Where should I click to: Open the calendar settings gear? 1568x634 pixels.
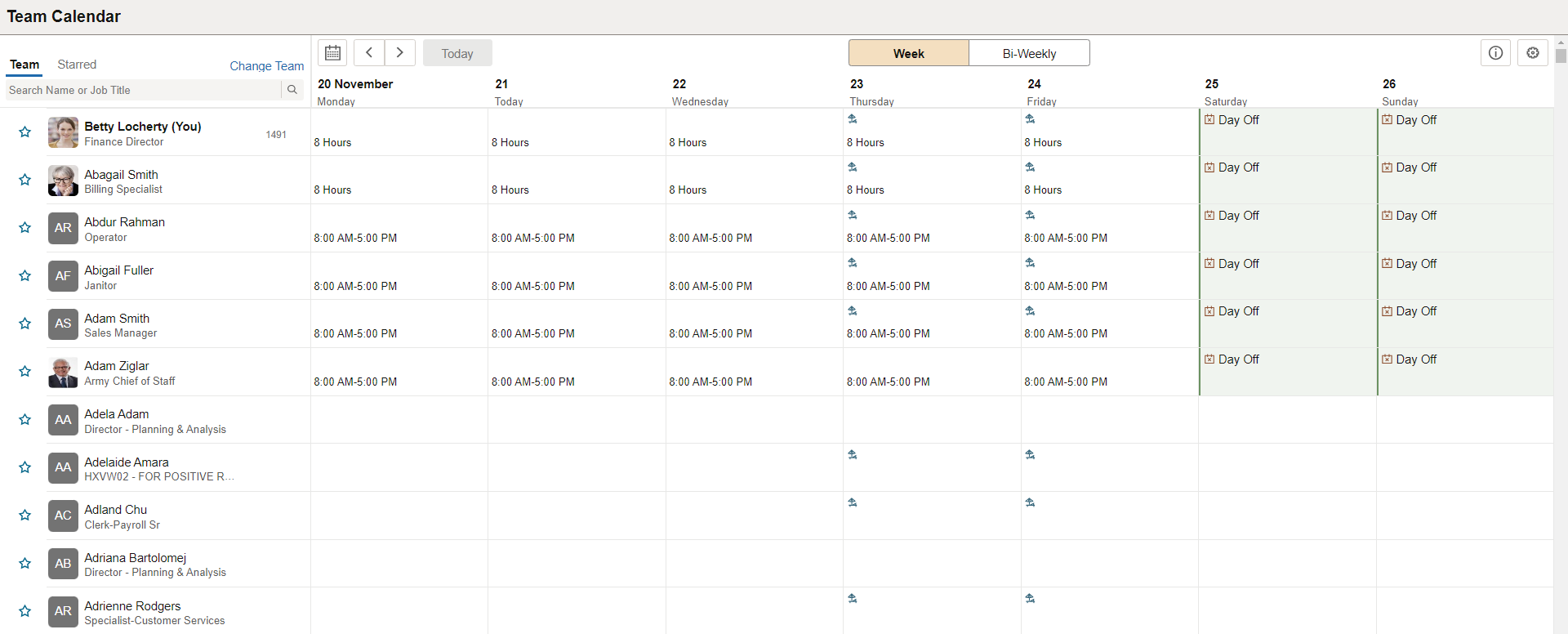point(1533,53)
